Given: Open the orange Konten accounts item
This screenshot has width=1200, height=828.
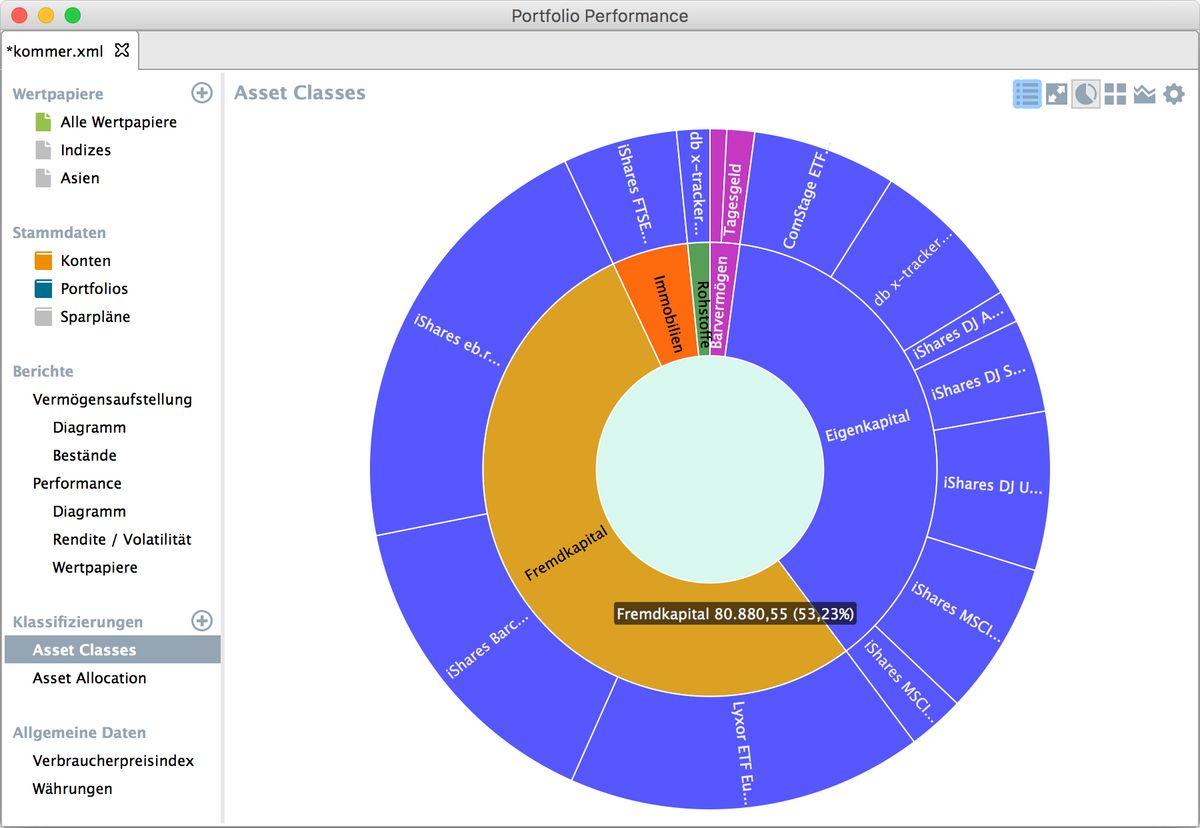Looking at the screenshot, I should point(85,261).
